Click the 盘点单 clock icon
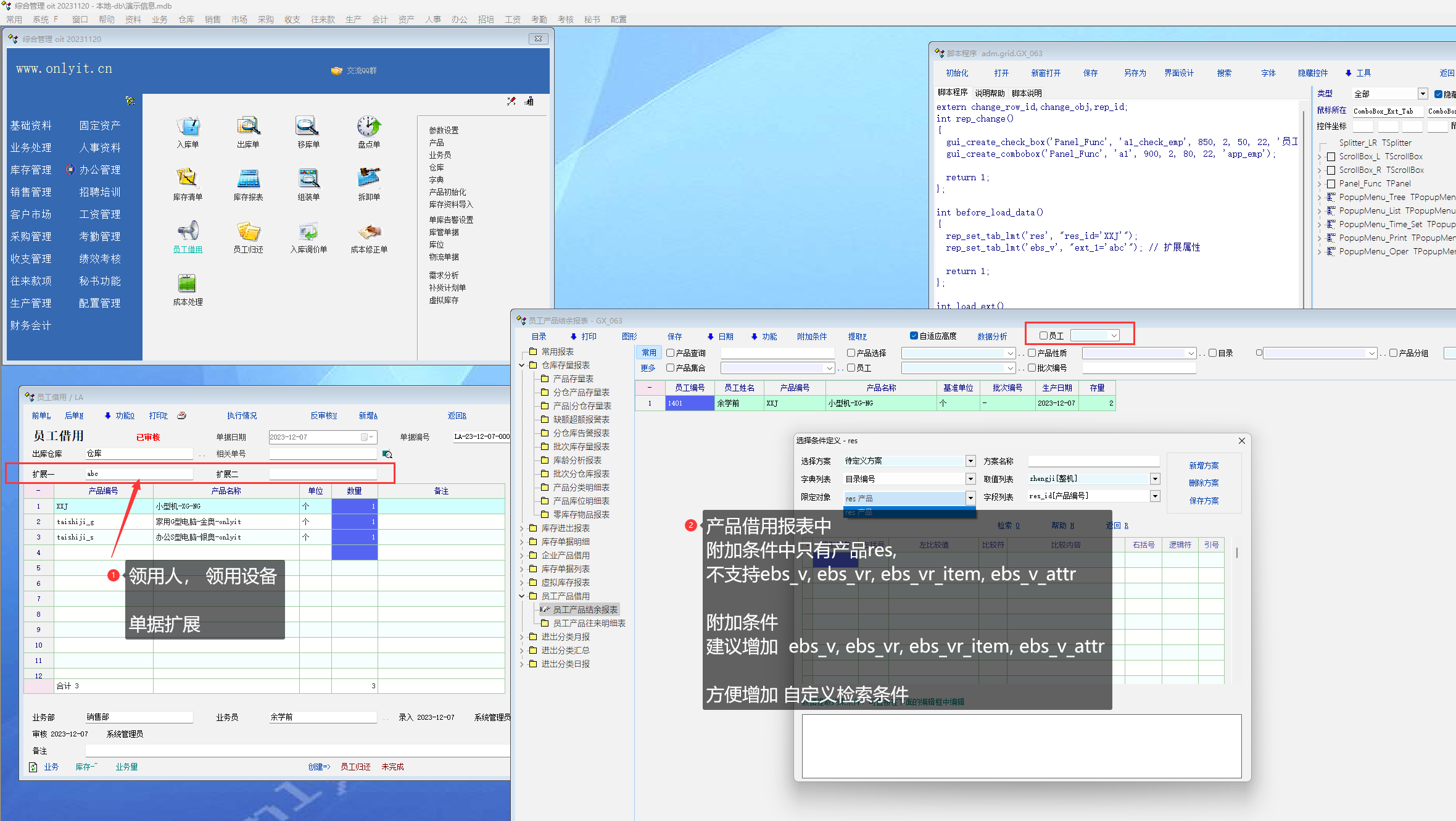1456x821 pixels. pos(369,127)
